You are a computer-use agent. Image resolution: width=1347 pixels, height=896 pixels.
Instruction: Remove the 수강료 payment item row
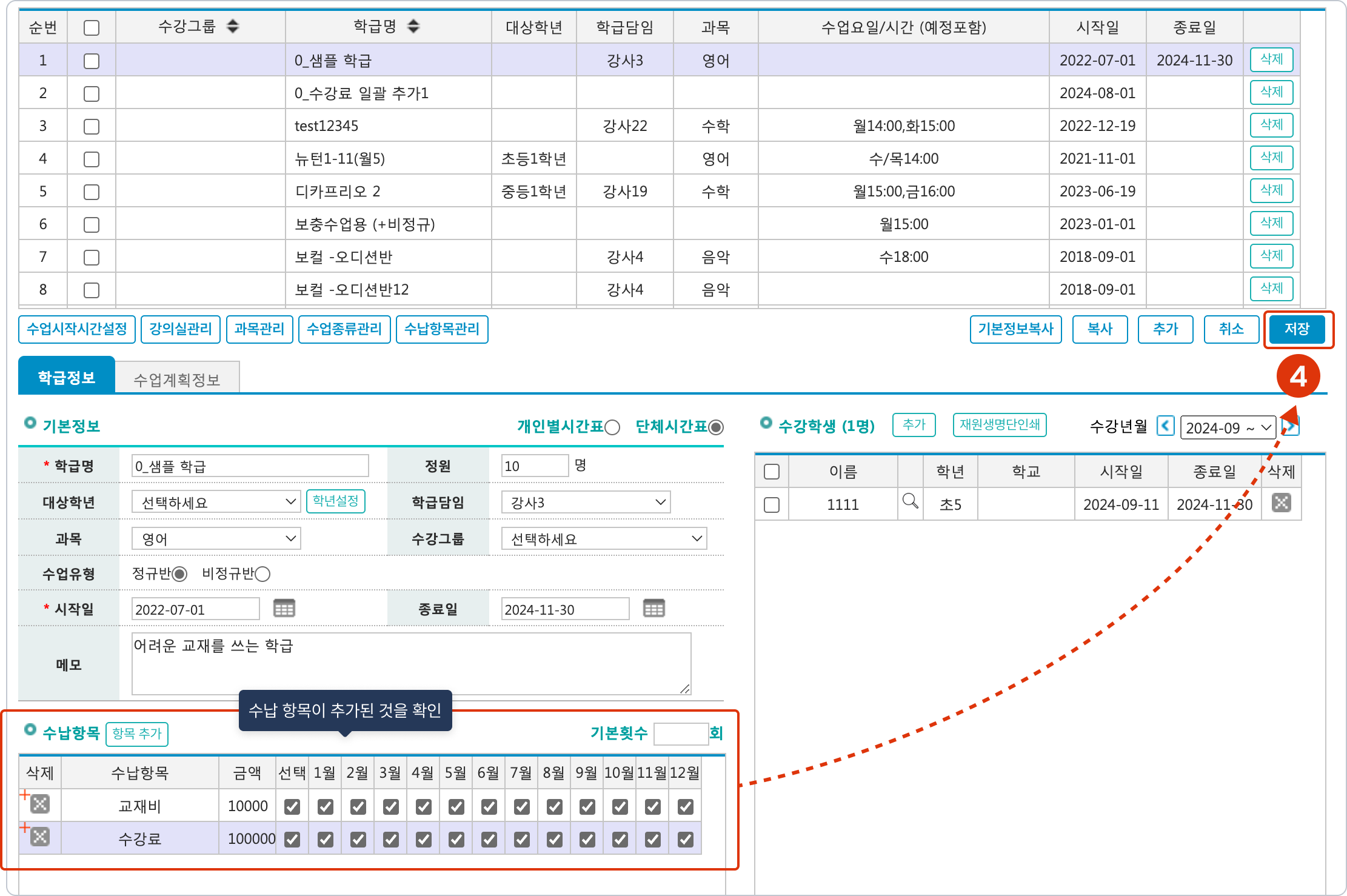[40, 837]
